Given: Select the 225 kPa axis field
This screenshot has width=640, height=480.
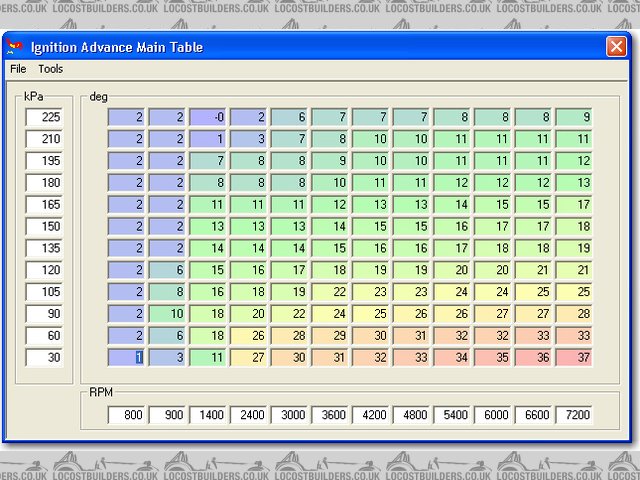Looking at the screenshot, I should [x=45, y=117].
